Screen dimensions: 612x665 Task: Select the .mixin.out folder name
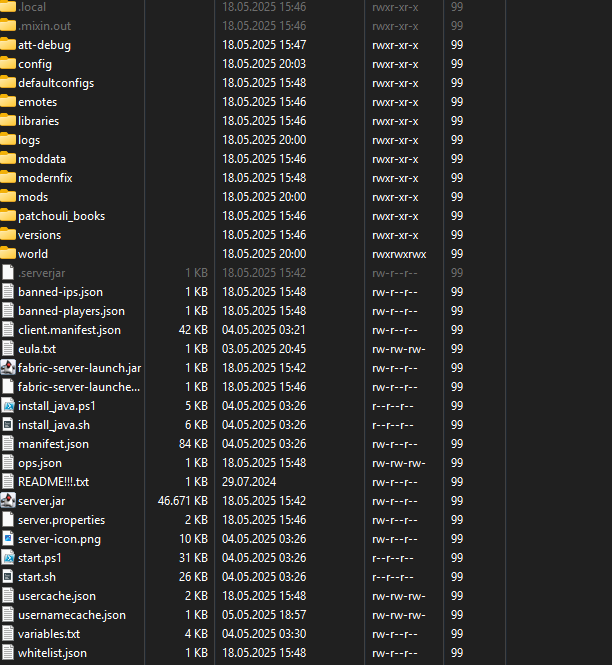[x=45, y=26]
